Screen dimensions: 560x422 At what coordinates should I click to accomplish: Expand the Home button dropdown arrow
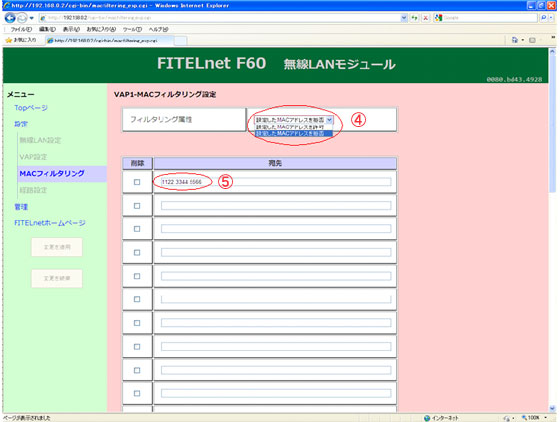click(522, 40)
